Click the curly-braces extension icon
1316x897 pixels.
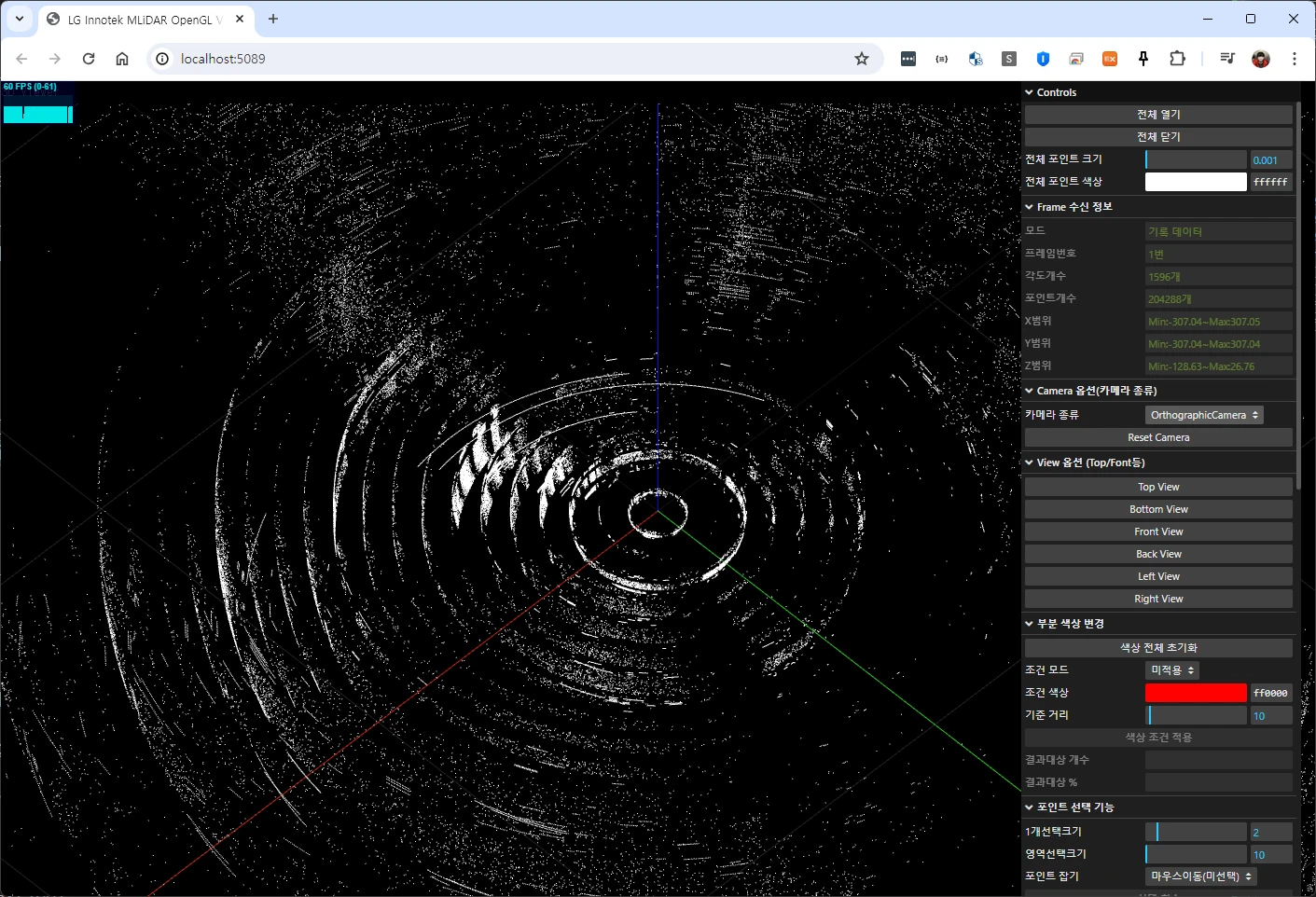[942, 59]
